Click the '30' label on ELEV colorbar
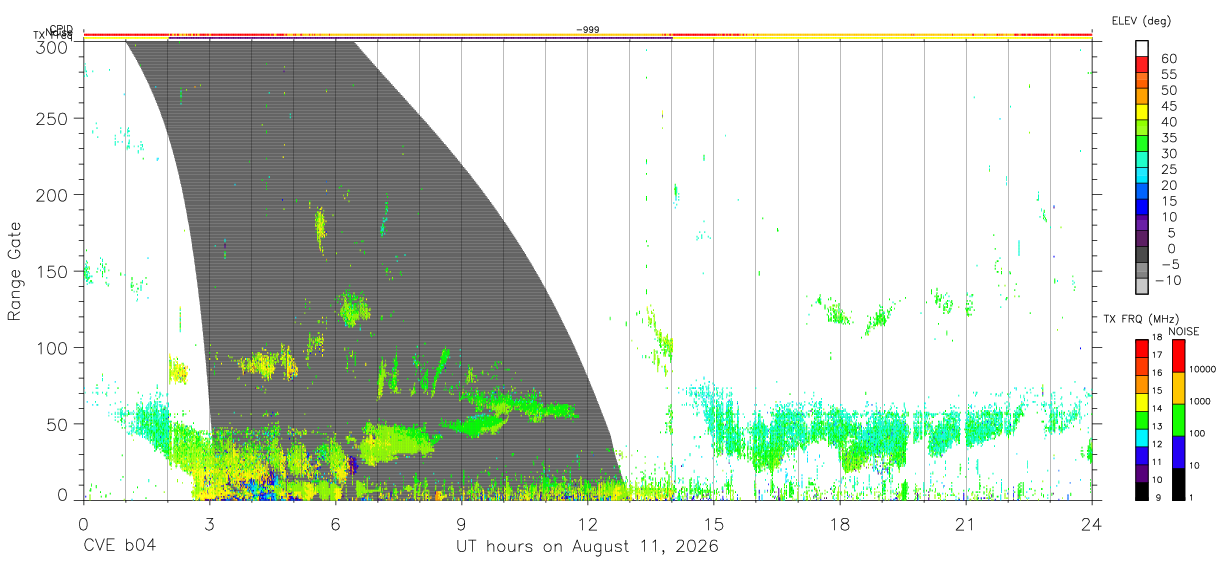 pyautogui.click(x=1168, y=154)
